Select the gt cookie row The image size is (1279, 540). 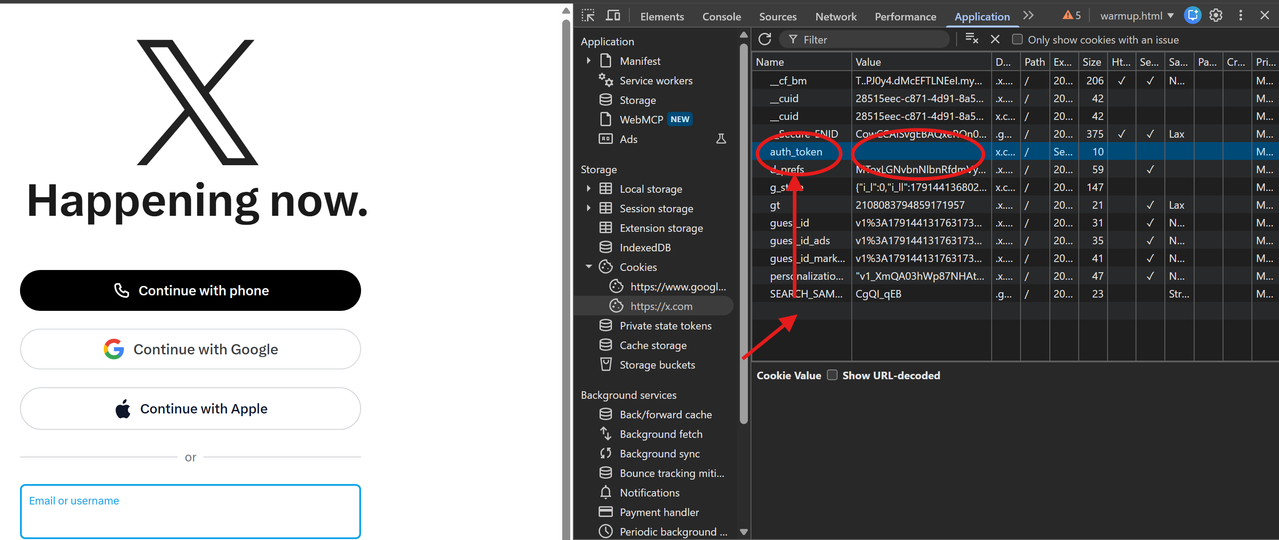pos(1015,205)
